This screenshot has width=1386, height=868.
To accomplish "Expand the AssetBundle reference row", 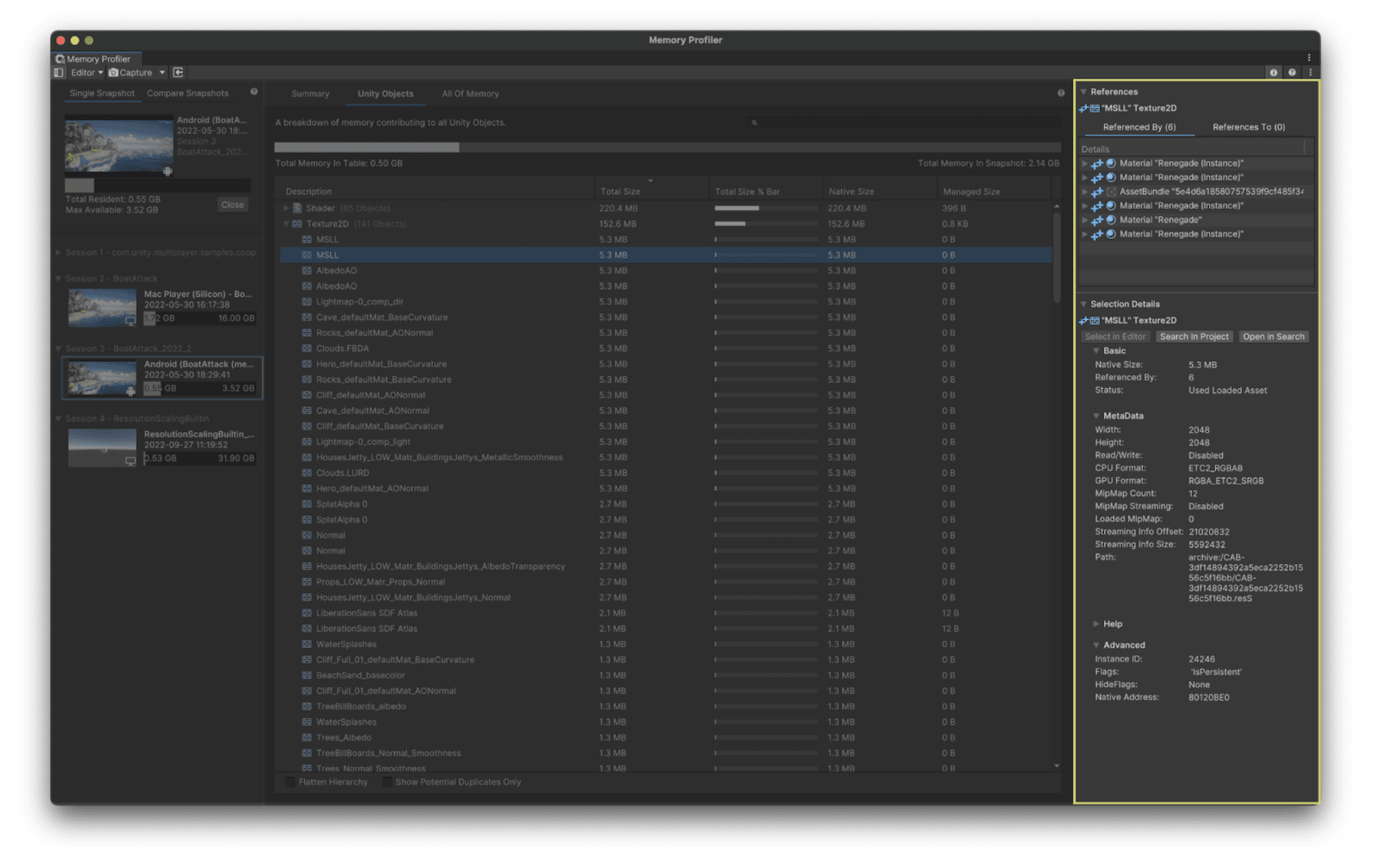I will click(1085, 192).
